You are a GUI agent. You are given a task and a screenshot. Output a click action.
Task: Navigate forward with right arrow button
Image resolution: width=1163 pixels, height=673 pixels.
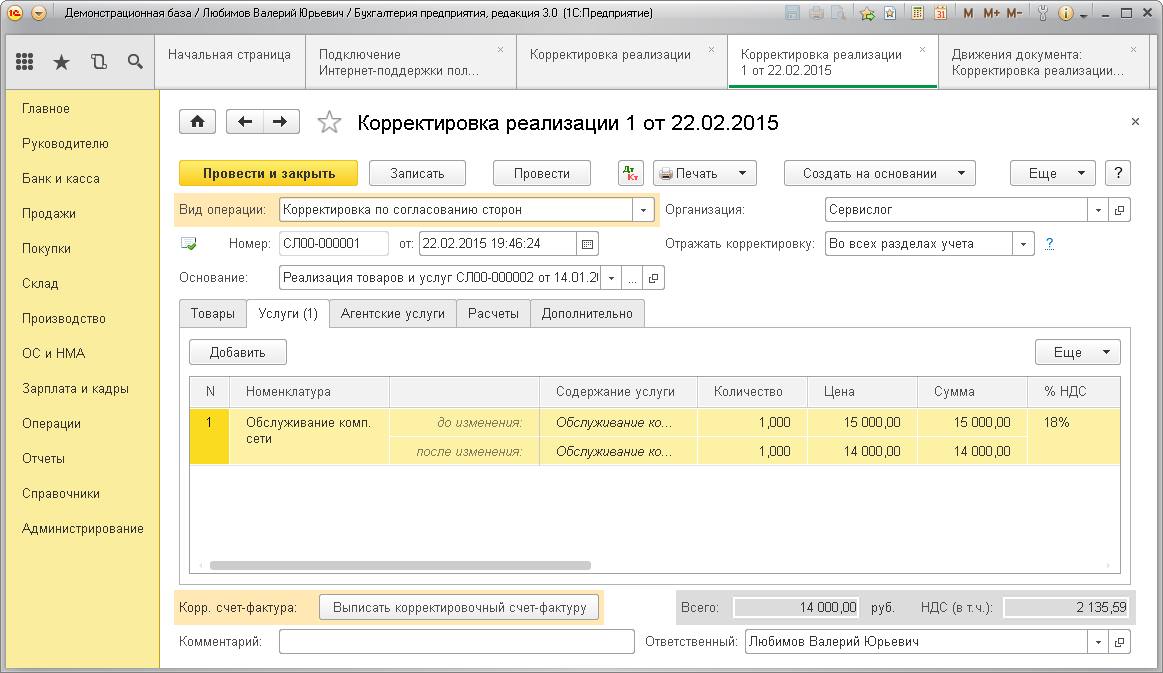click(x=280, y=122)
